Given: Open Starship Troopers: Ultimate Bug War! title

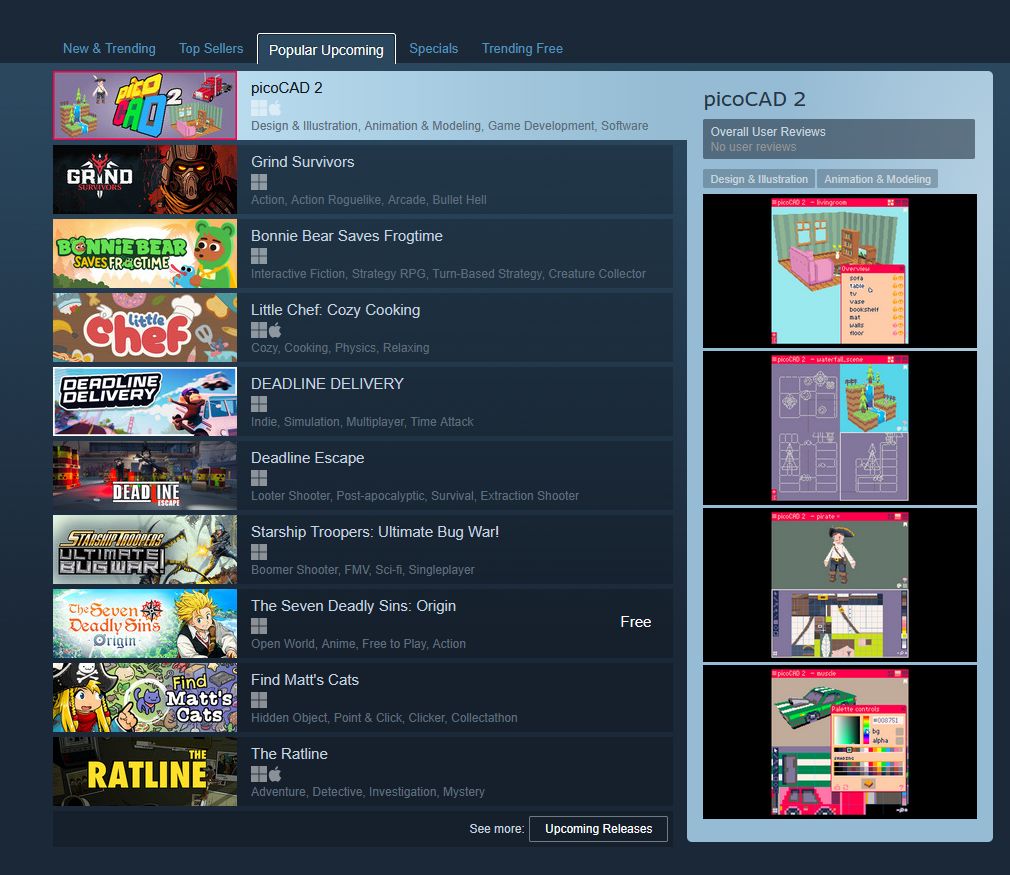Looking at the screenshot, I should pos(375,532).
